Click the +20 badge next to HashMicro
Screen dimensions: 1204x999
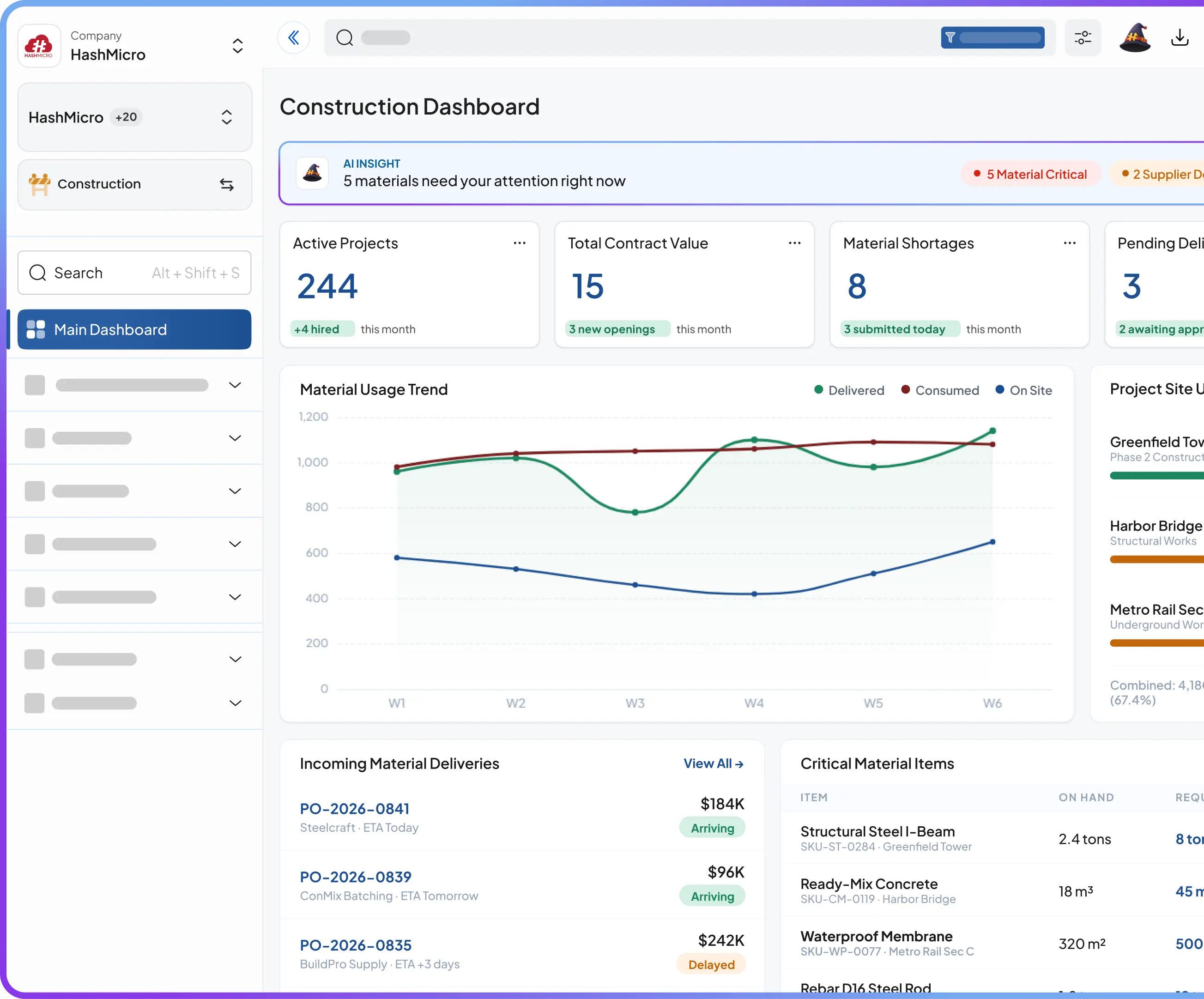pos(126,117)
